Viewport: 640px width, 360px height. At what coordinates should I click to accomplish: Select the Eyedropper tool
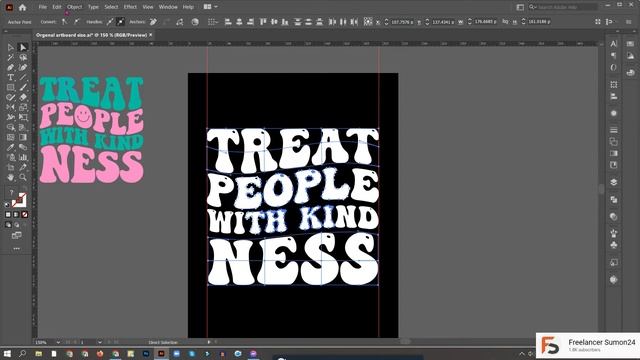tap(11, 147)
